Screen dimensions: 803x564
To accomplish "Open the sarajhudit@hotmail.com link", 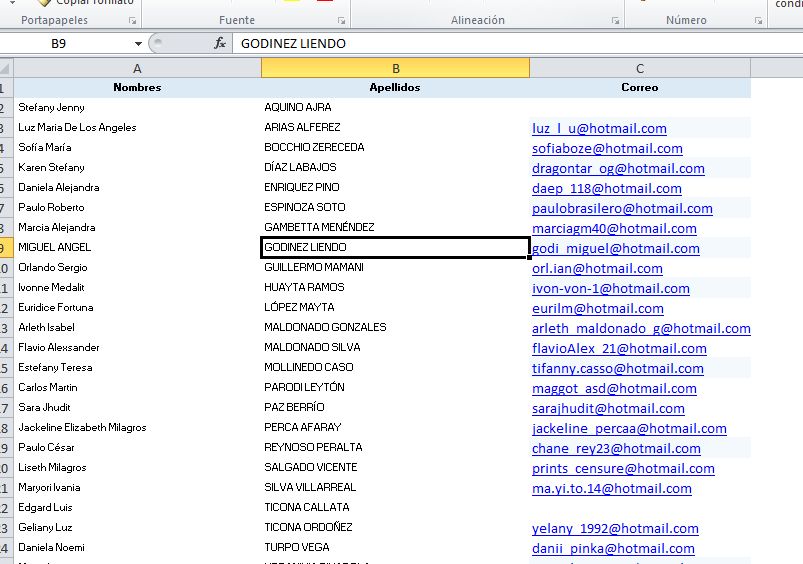I will coord(608,408).
